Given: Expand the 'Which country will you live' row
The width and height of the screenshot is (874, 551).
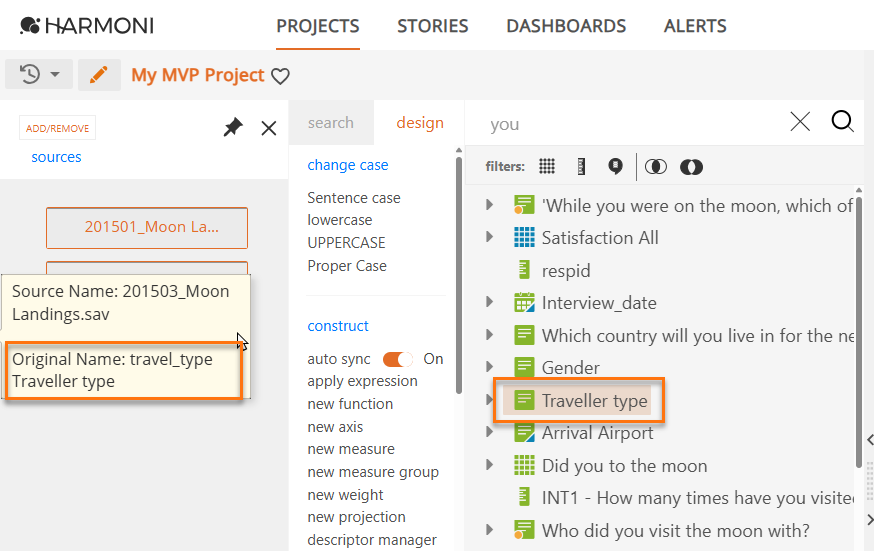Looking at the screenshot, I should point(489,334).
